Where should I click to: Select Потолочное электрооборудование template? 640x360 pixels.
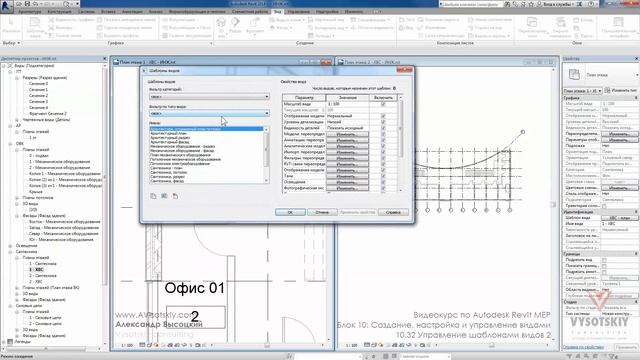180,164
